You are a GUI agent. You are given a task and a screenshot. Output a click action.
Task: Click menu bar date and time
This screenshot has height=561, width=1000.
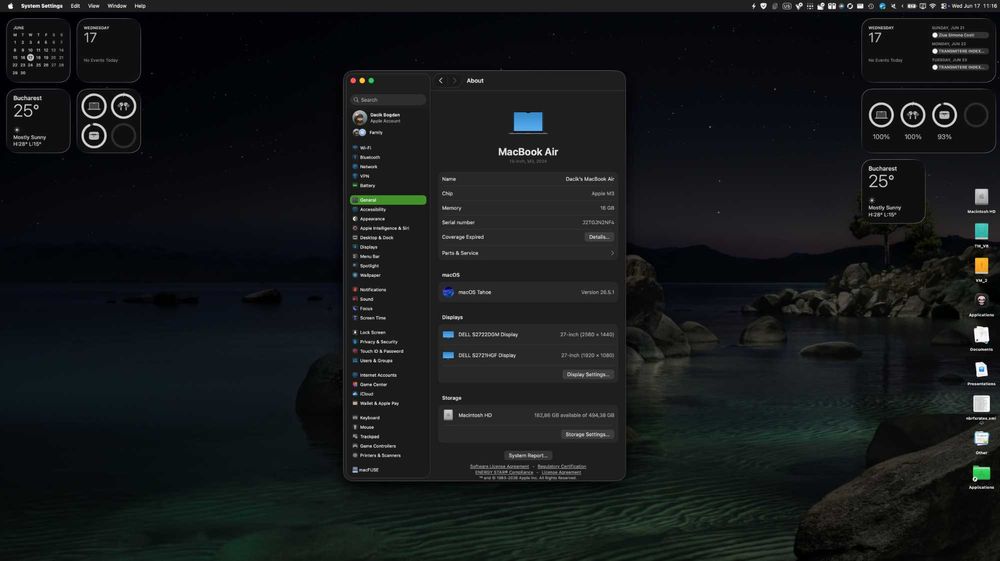973,6
